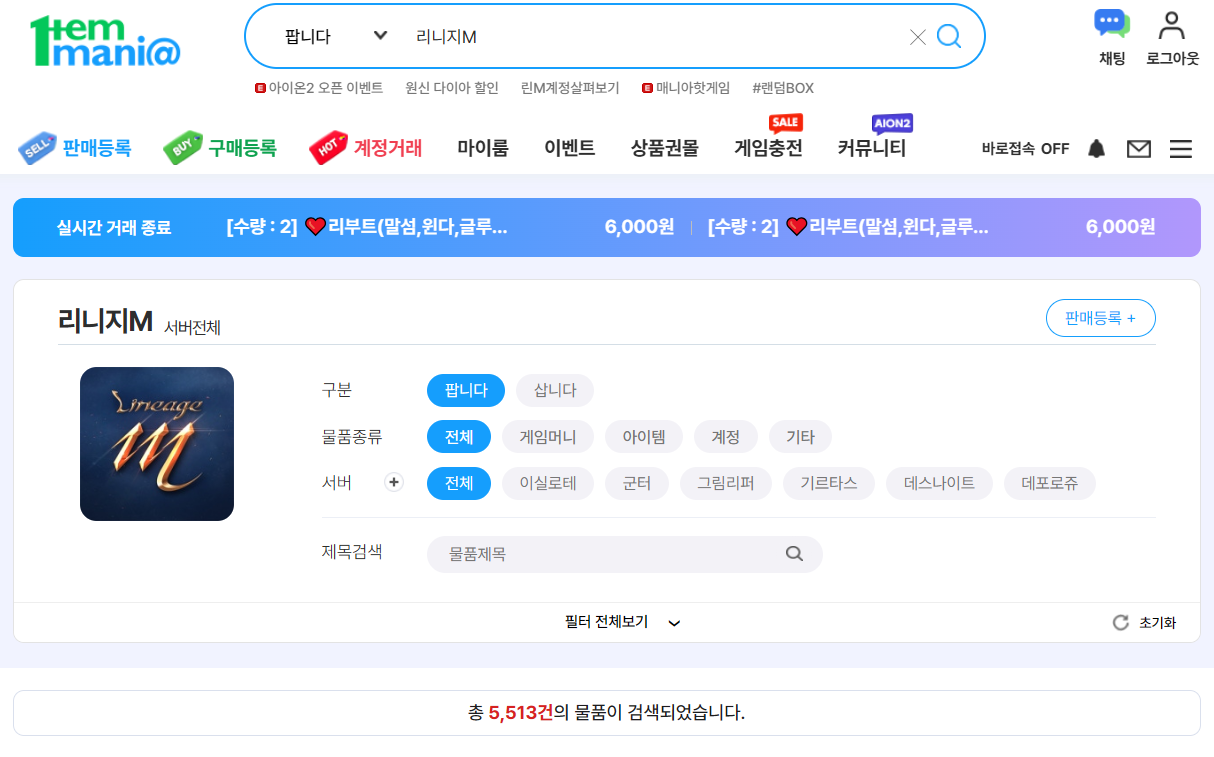Click the 5,513건 result count text
1214x757 pixels.
(520, 713)
